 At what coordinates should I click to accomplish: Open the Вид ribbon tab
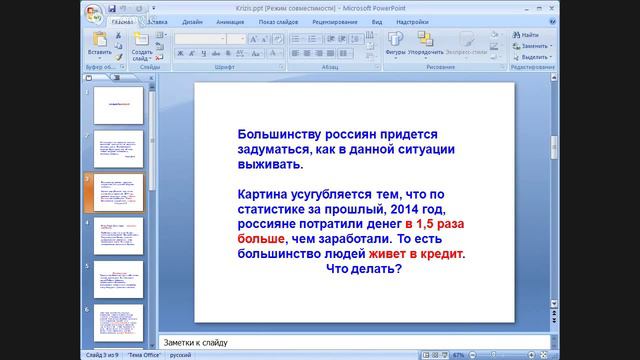click(377, 22)
